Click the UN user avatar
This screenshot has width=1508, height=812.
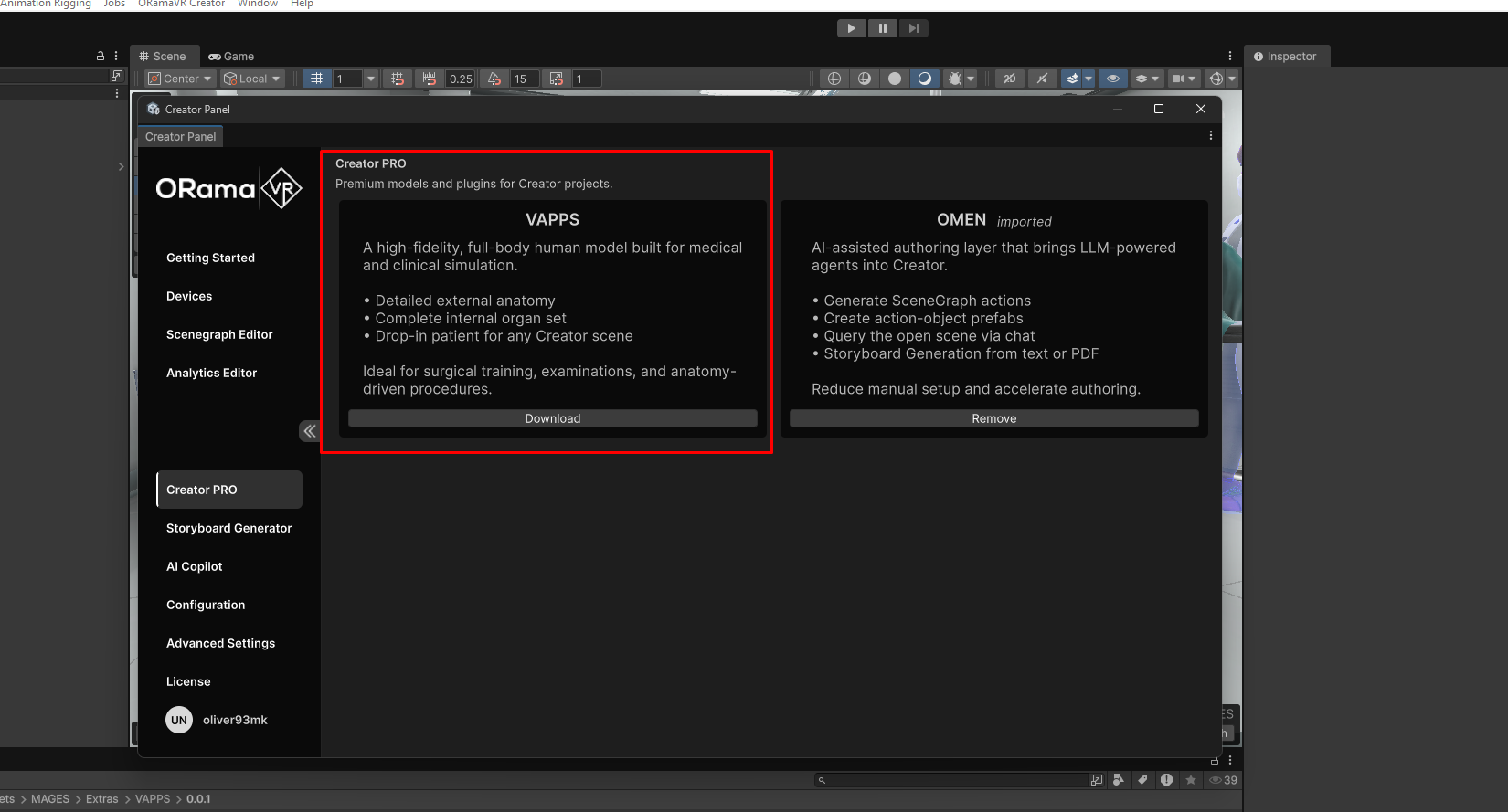point(179,720)
